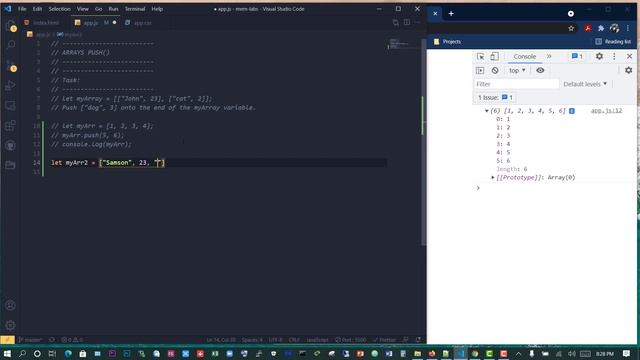640x360 pixels.
Task: Open the Edit menu
Action: tap(37, 9)
